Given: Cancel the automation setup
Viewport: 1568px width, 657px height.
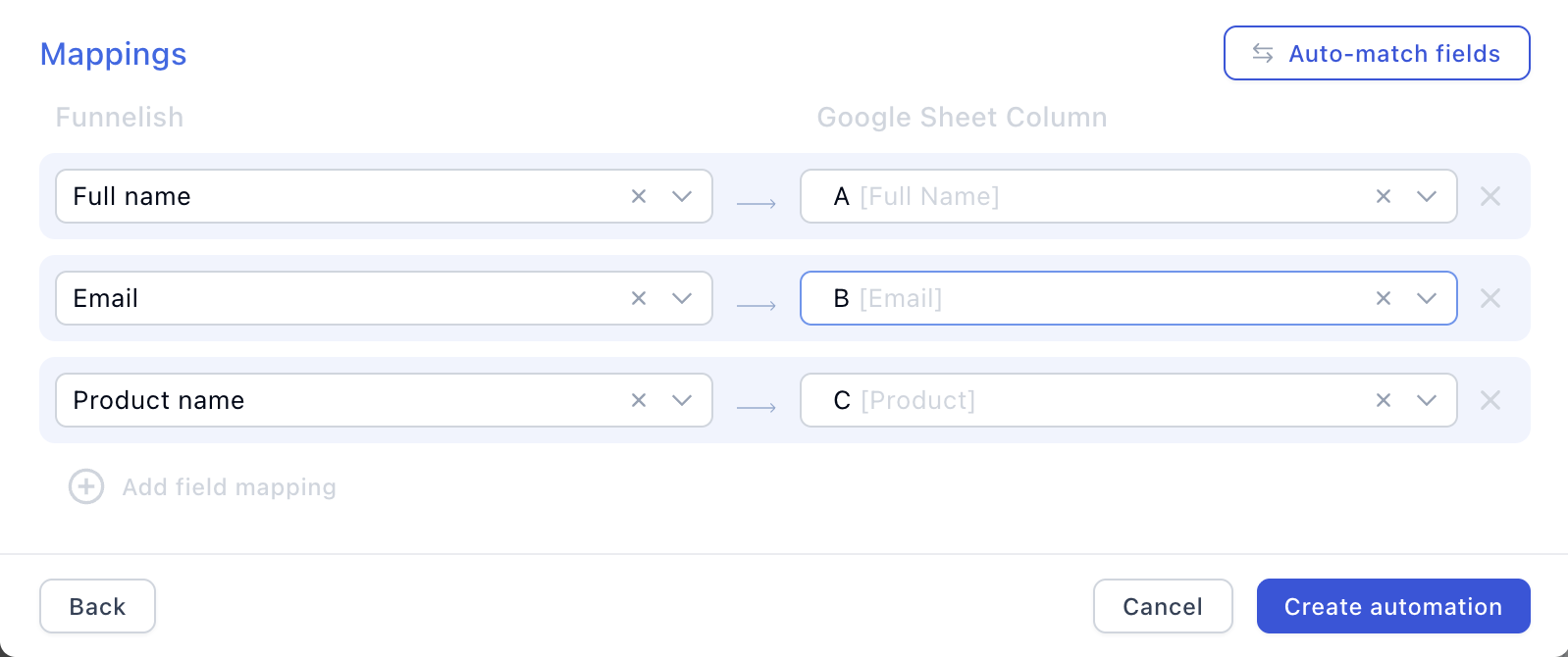Looking at the screenshot, I should point(1163,606).
